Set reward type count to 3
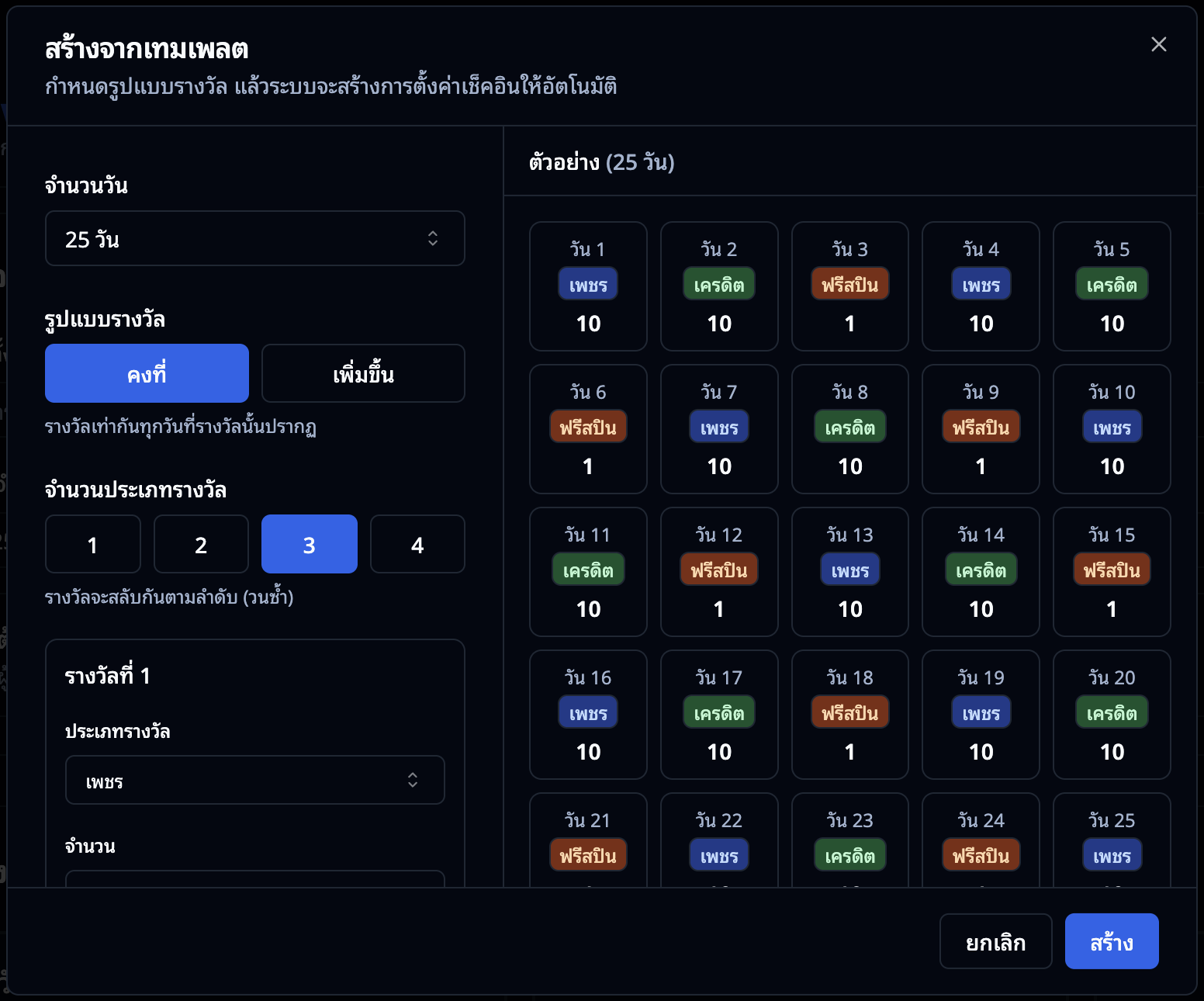The image size is (1204, 1001). point(309,544)
